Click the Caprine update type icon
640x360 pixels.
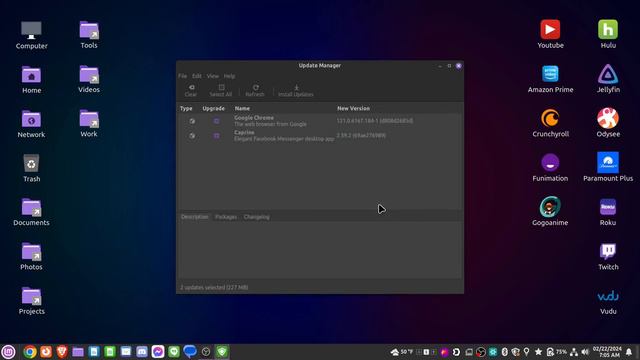192,136
